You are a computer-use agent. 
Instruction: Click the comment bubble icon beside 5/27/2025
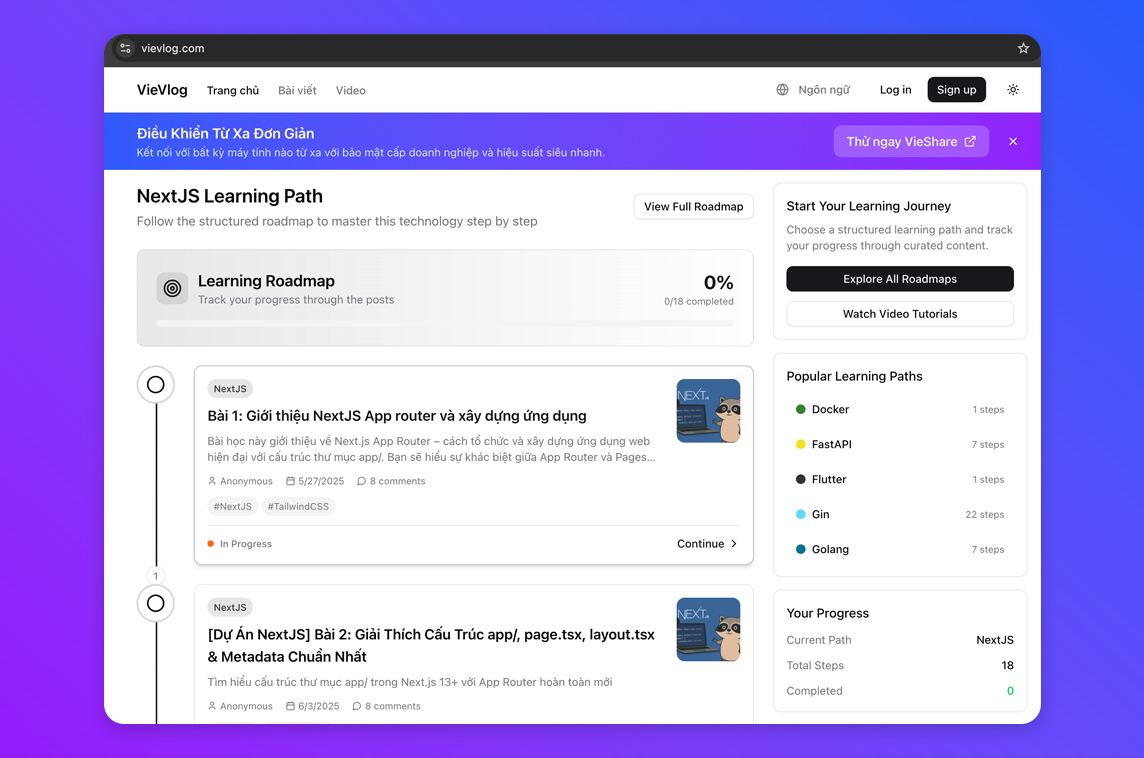[361, 481]
